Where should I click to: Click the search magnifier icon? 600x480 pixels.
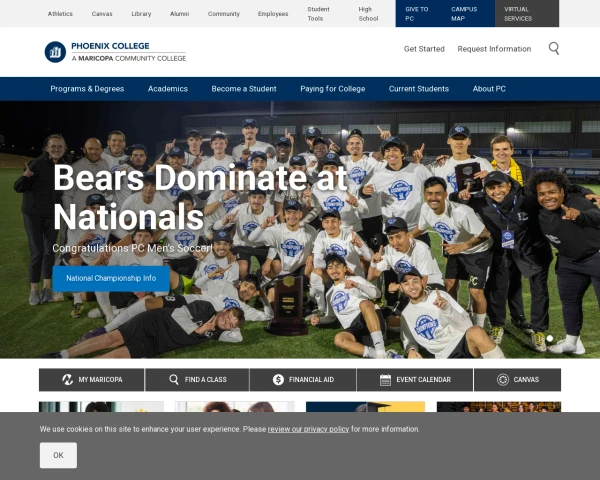pos(554,49)
